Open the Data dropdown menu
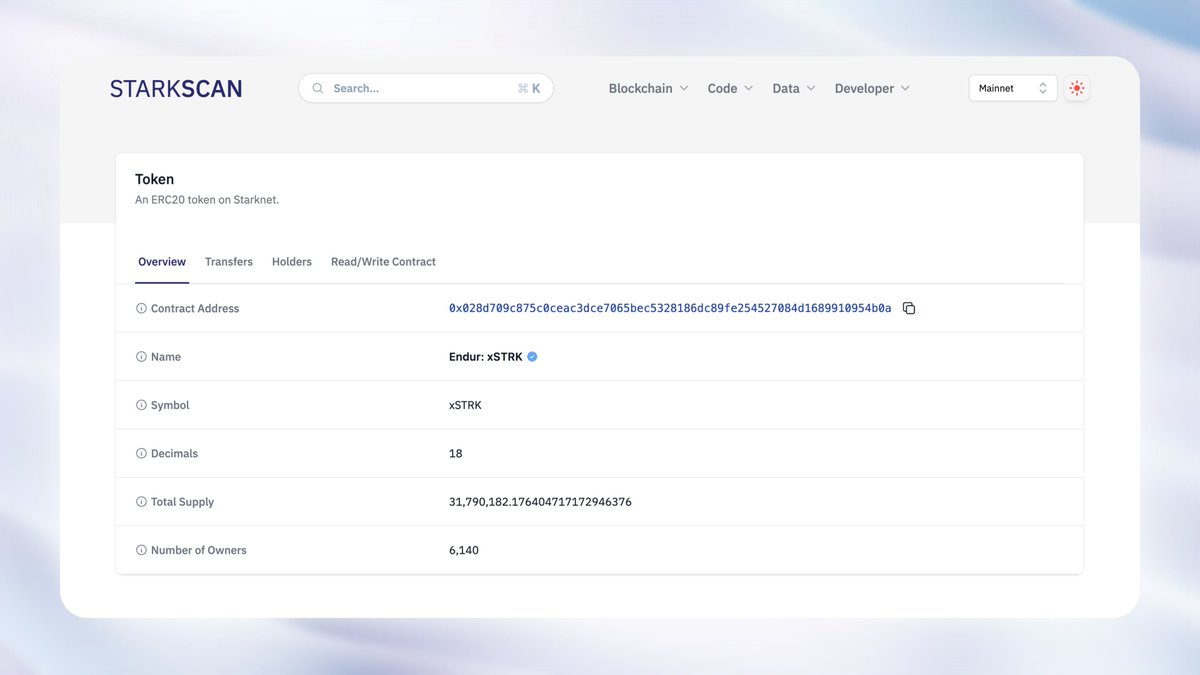 point(794,88)
